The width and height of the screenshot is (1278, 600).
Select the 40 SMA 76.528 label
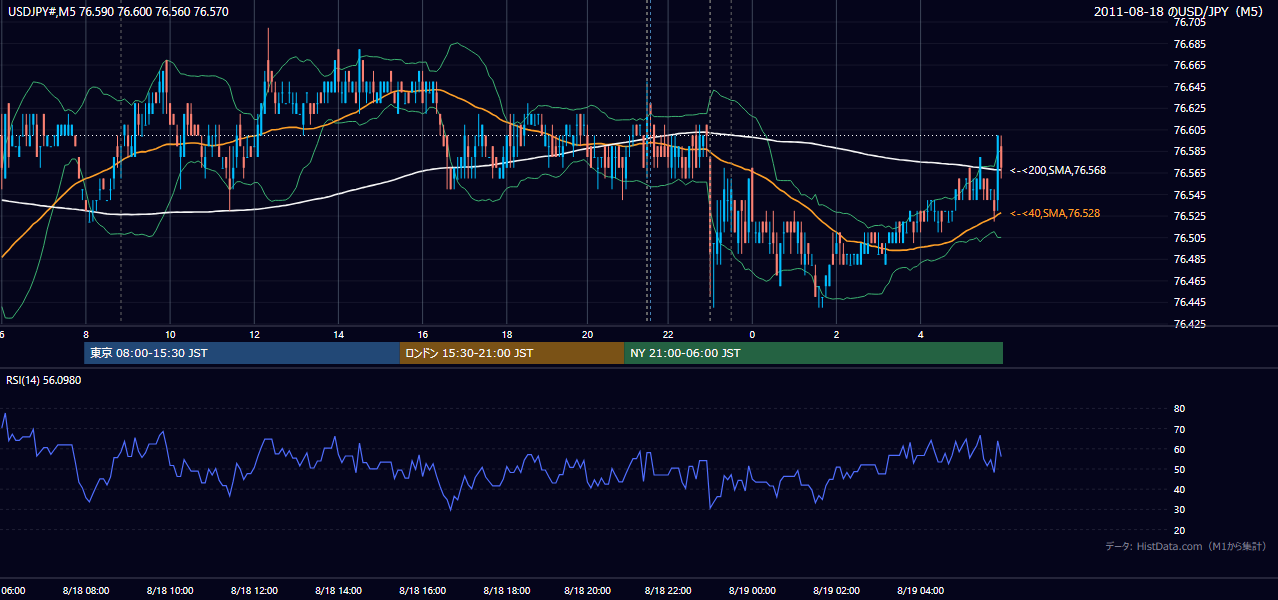[1054, 214]
